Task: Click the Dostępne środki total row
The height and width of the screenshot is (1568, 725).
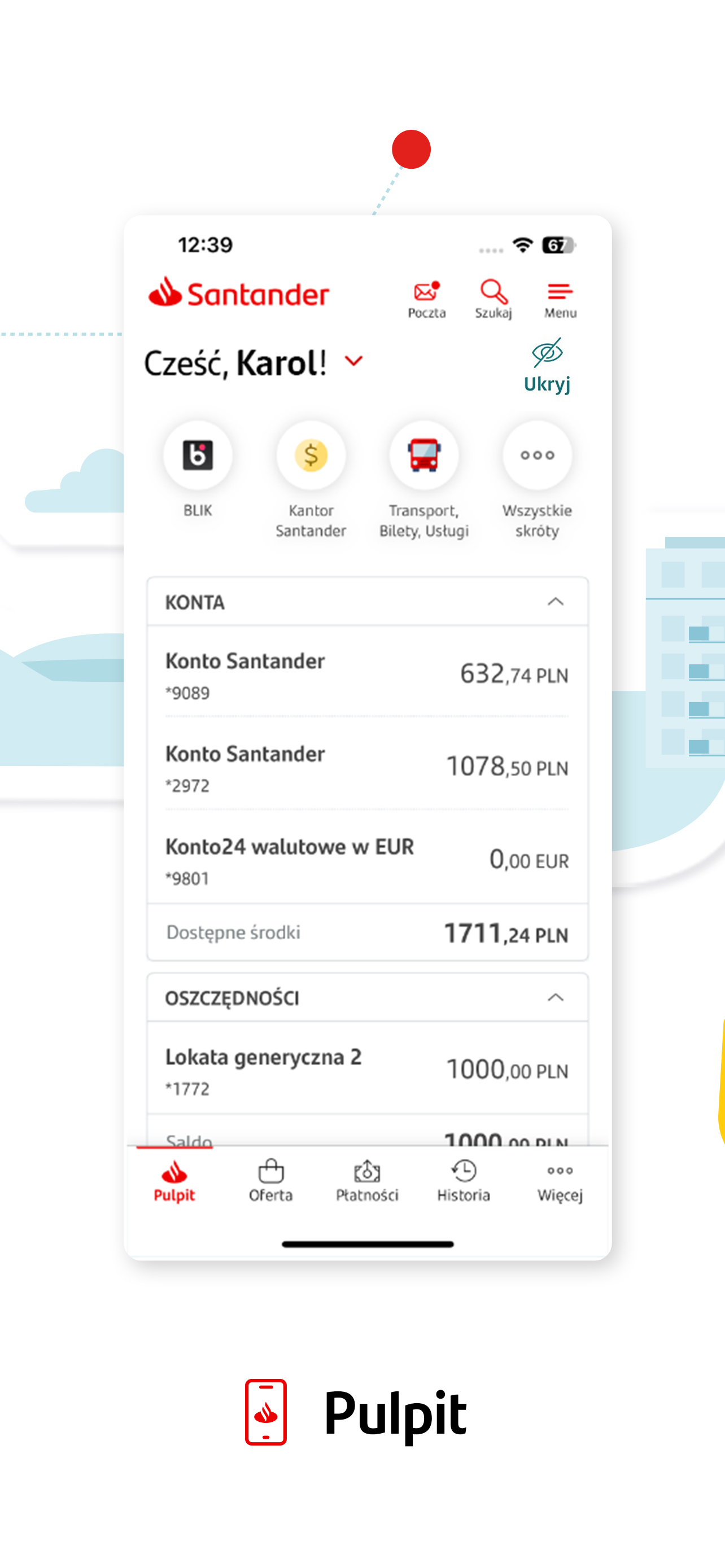Action: click(x=368, y=932)
